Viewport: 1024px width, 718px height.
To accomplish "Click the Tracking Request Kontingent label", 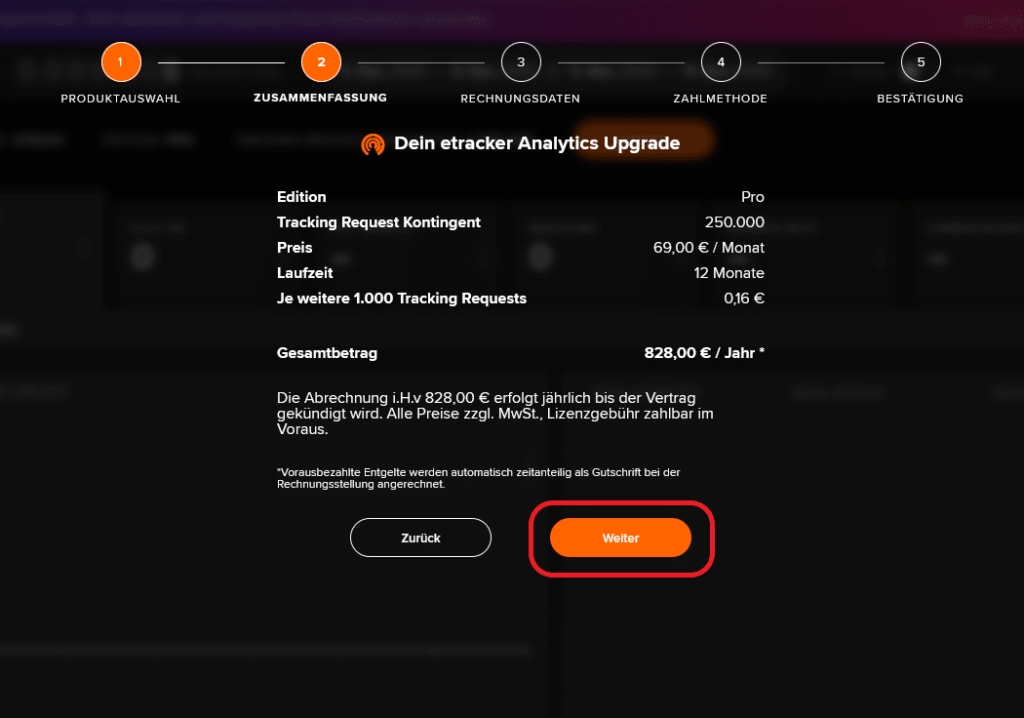I will 379,222.
